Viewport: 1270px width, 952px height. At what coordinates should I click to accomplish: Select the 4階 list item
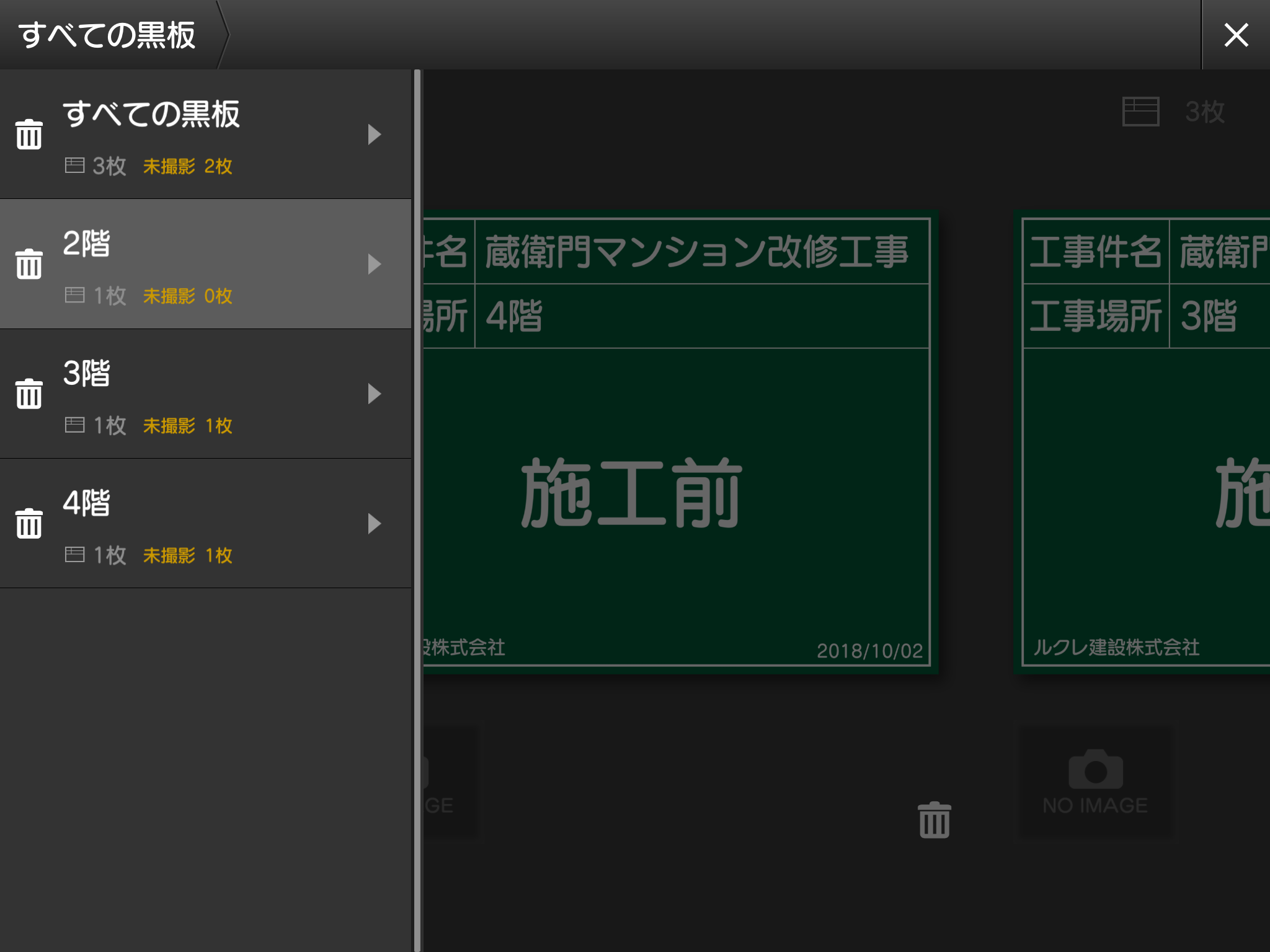(205, 522)
